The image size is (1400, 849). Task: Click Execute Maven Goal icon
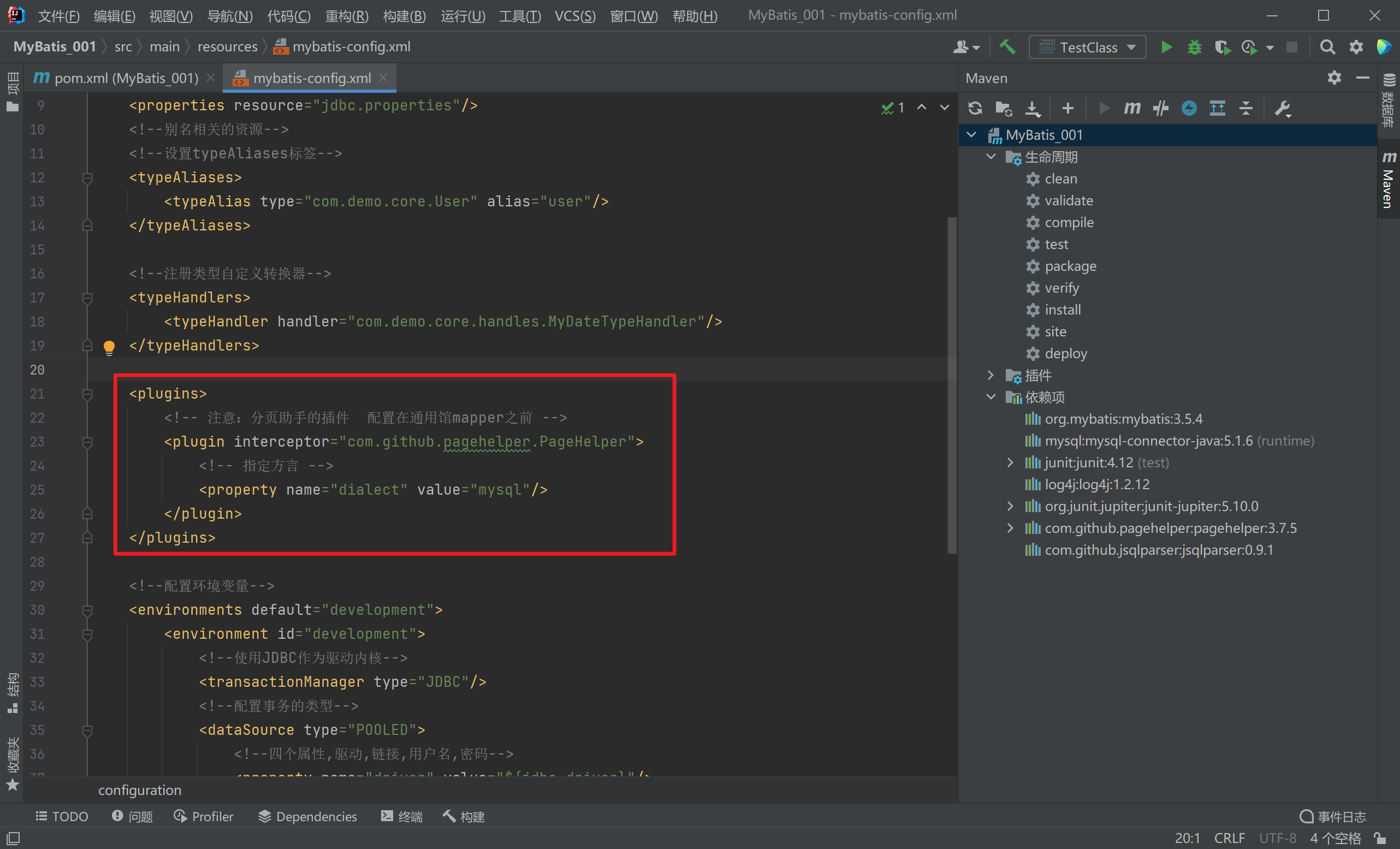point(1132,108)
